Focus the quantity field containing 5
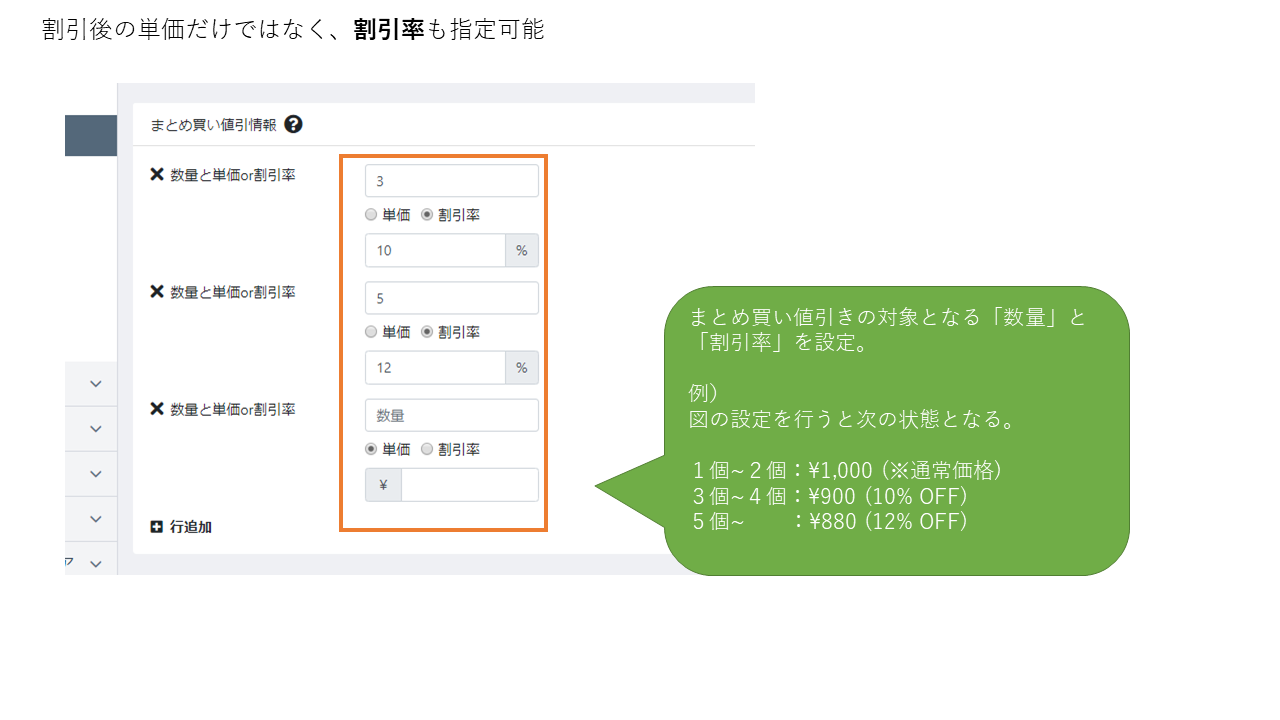The image size is (1280, 720). (x=451, y=298)
